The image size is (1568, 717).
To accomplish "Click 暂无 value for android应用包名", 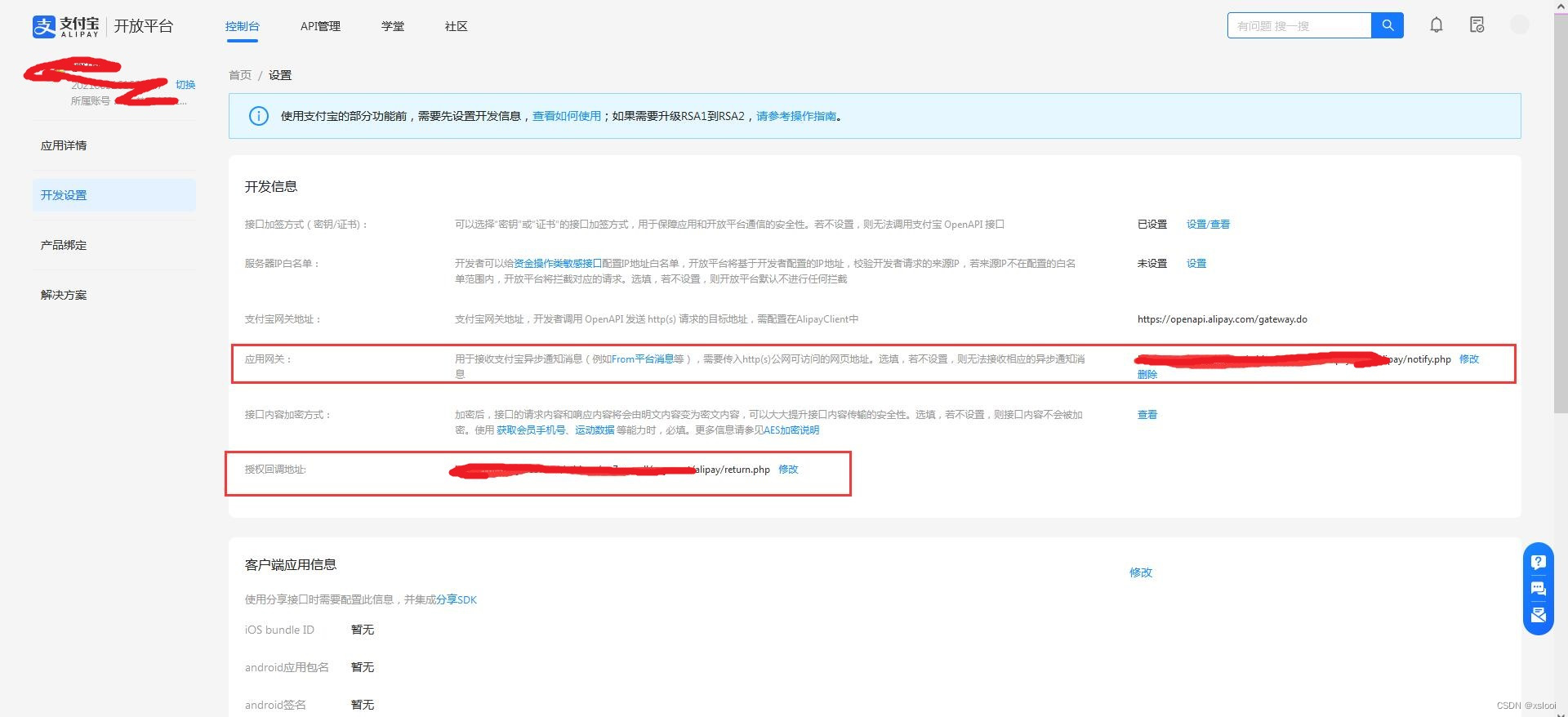I will 363,667.
